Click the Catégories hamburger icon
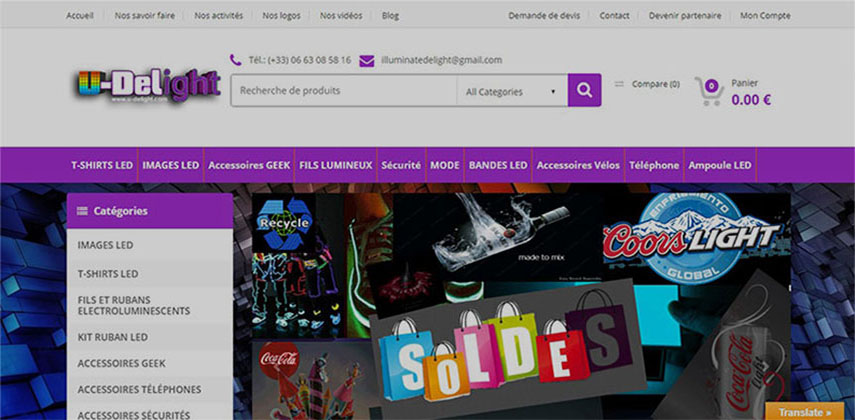Viewport: 855px width, 420px height. pyautogui.click(x=82, y=211)
